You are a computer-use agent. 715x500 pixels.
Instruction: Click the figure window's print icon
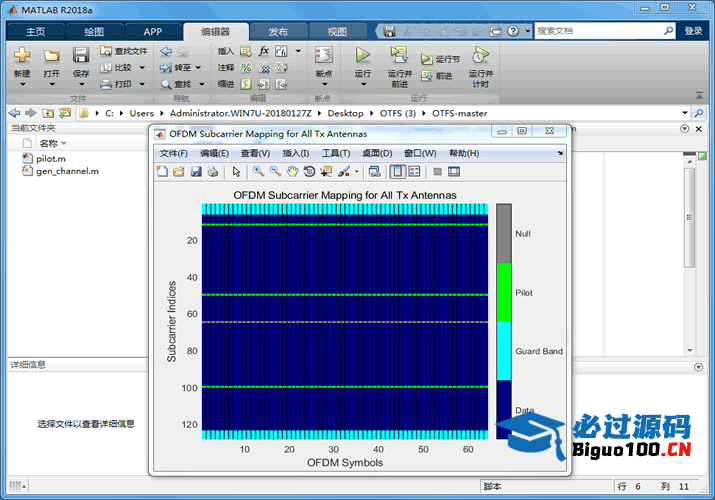(212, 172)
